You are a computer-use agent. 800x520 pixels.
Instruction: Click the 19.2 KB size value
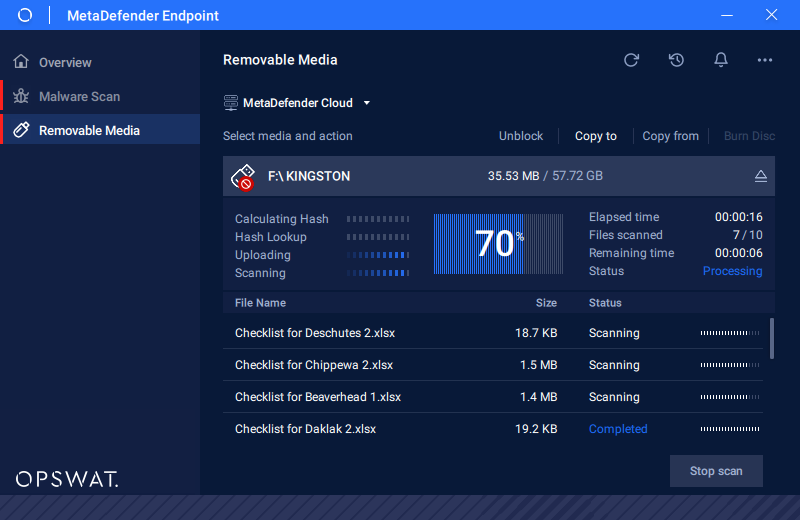click(x=536, y=429)
